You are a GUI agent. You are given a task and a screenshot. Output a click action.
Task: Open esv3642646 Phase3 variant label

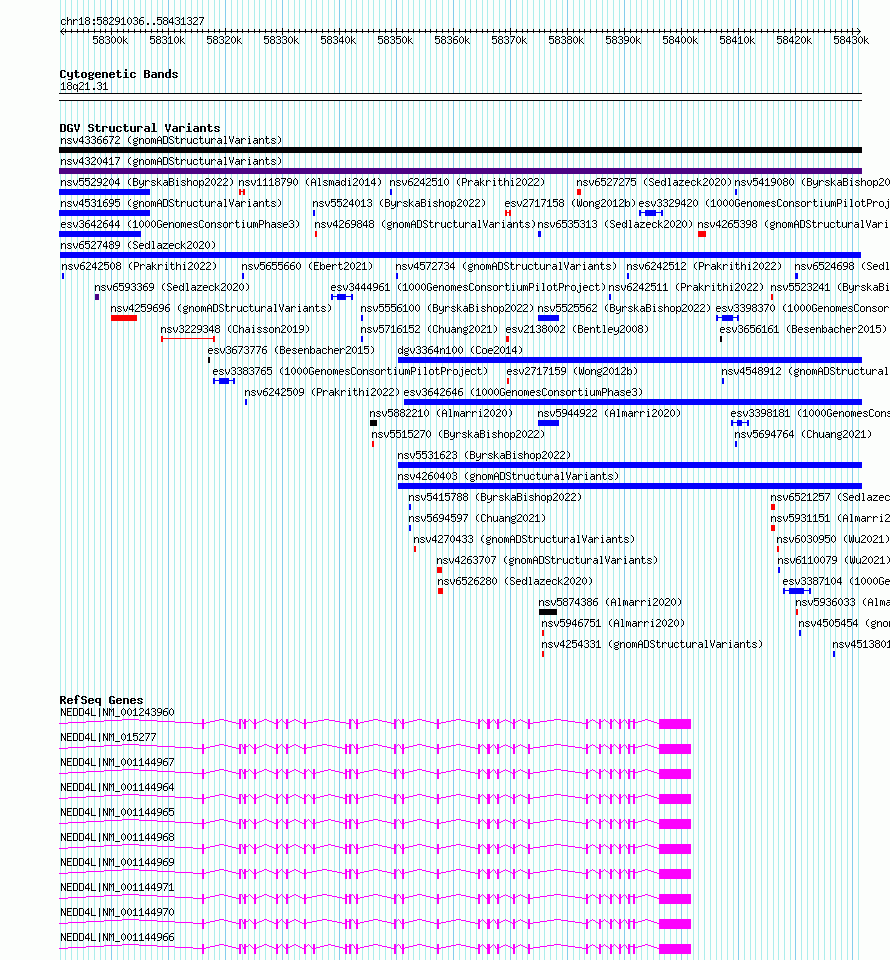coord(523,392)
